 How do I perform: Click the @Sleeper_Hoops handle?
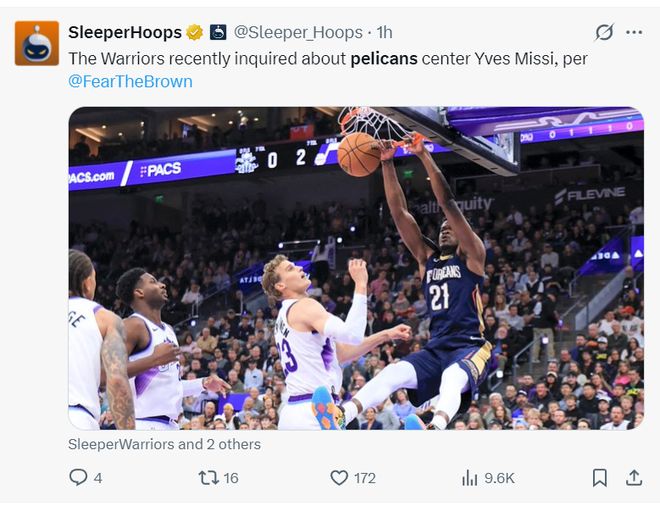298,32
